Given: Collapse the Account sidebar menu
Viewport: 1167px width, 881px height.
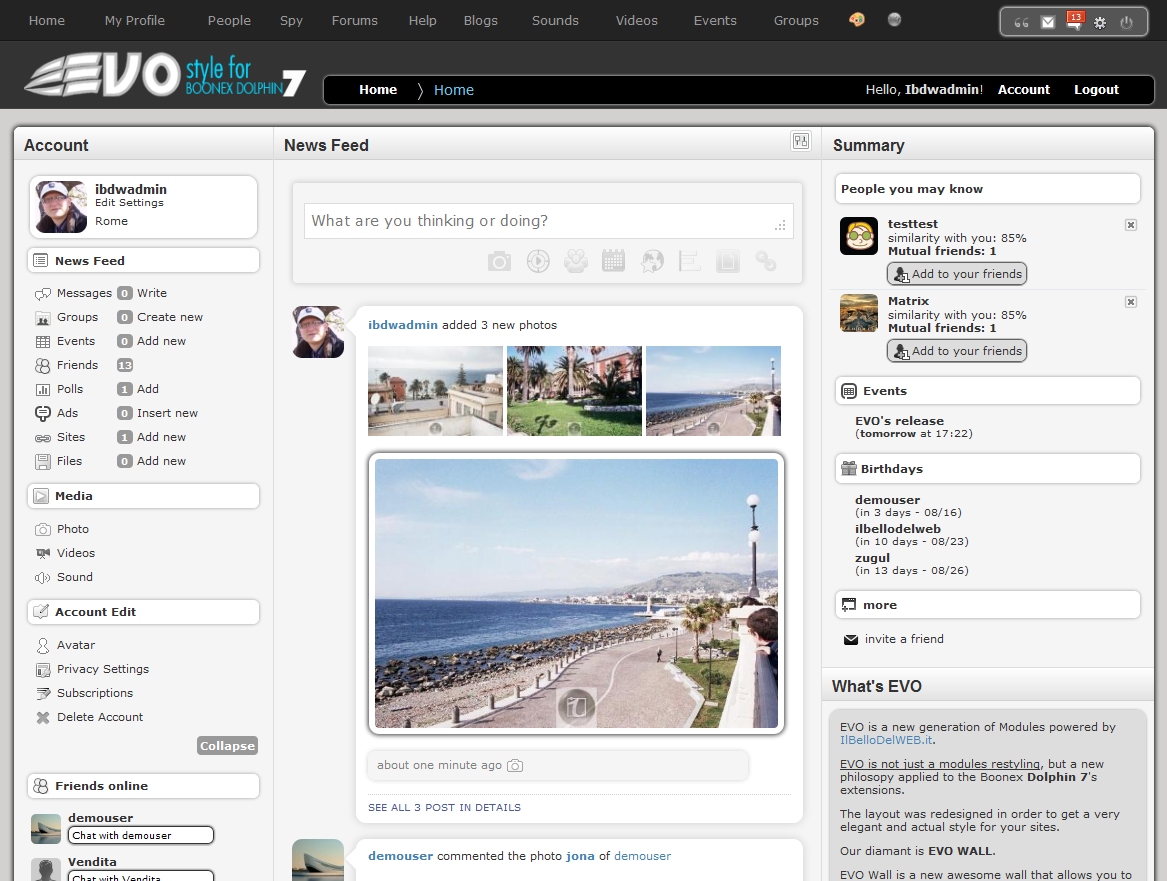Looking at the screenshot, I should (227, 746).
